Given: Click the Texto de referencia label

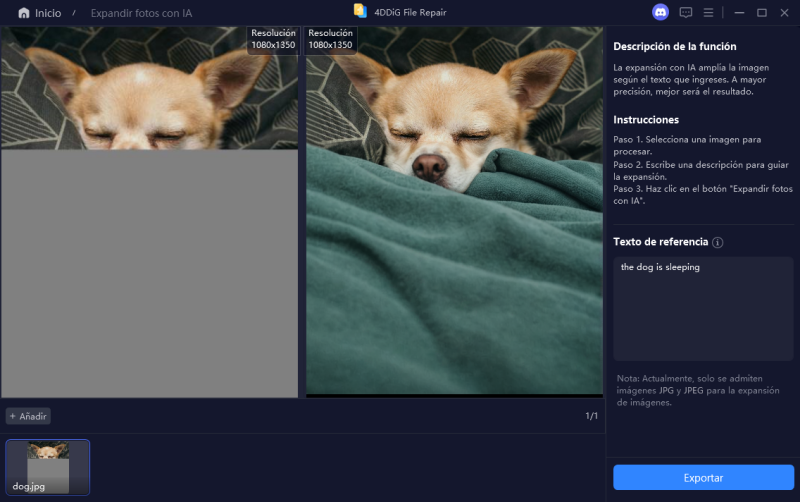Looking at the screenshot, I should [660, 242].
